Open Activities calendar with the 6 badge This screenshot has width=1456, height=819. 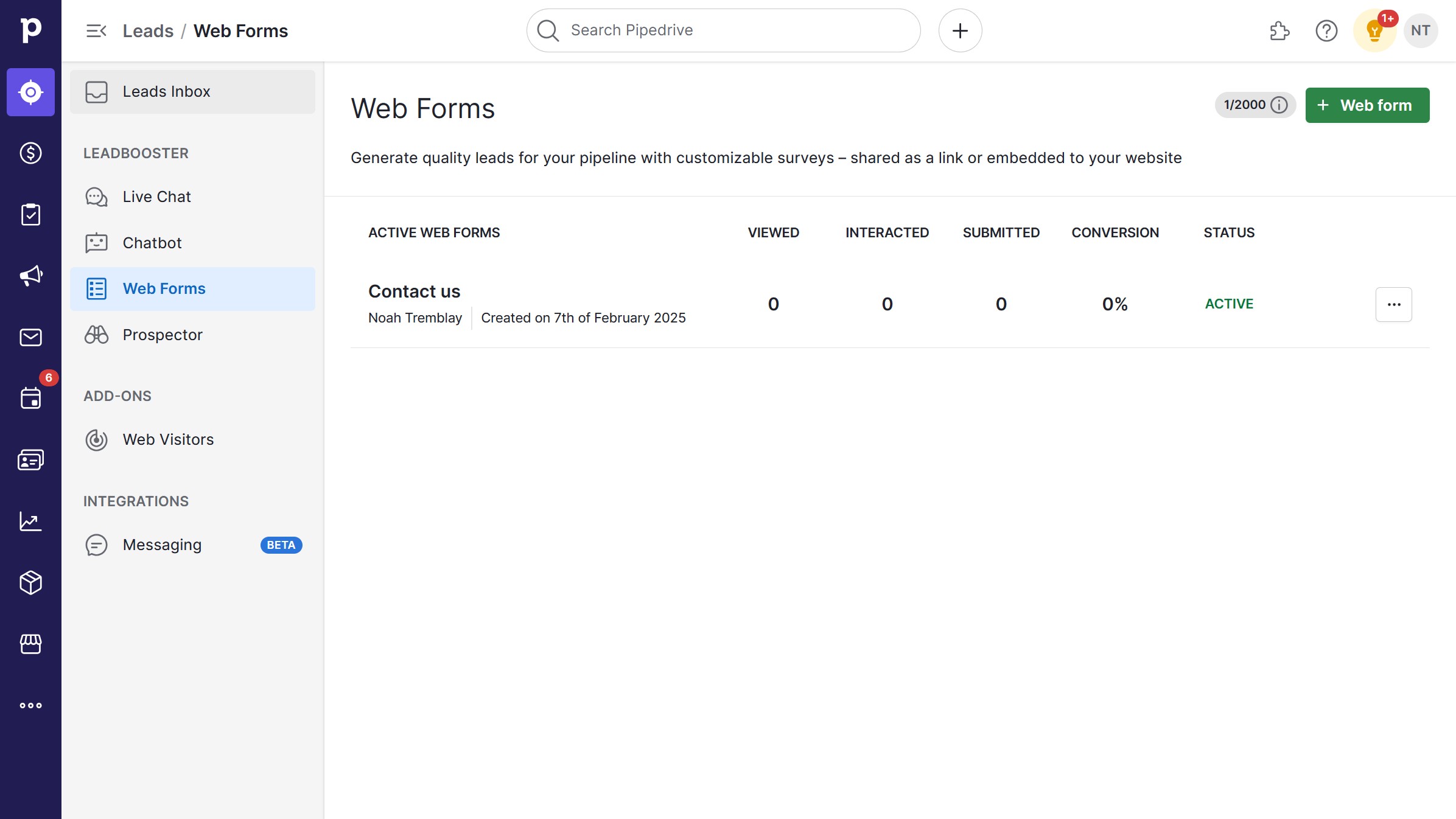tap(30, 399)
